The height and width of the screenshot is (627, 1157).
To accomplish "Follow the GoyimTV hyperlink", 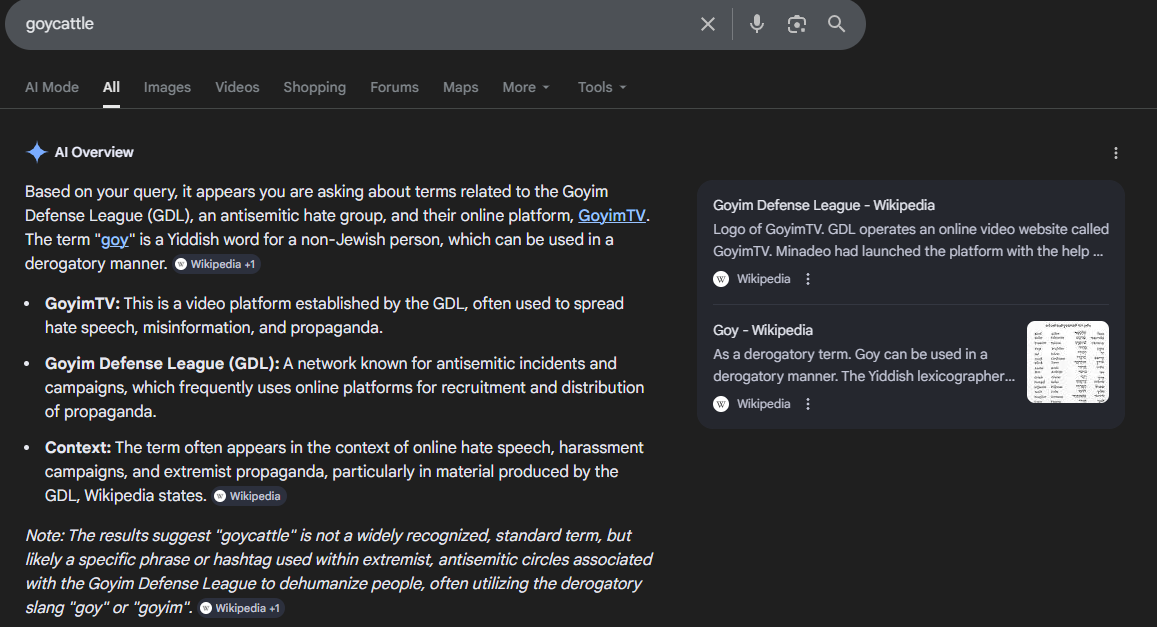I will point(614,216).
